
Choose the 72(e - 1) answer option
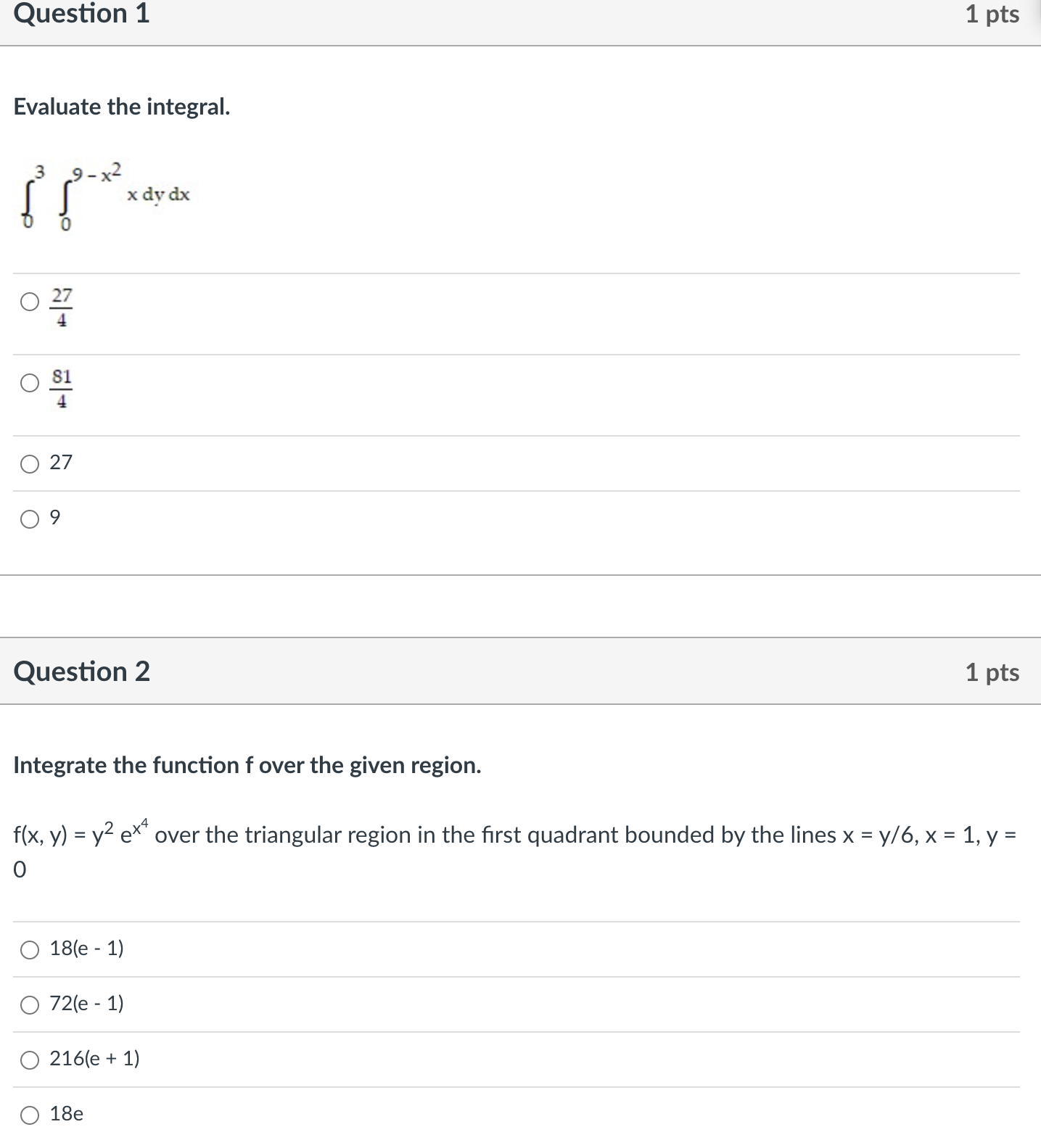tap(30, 1006)
